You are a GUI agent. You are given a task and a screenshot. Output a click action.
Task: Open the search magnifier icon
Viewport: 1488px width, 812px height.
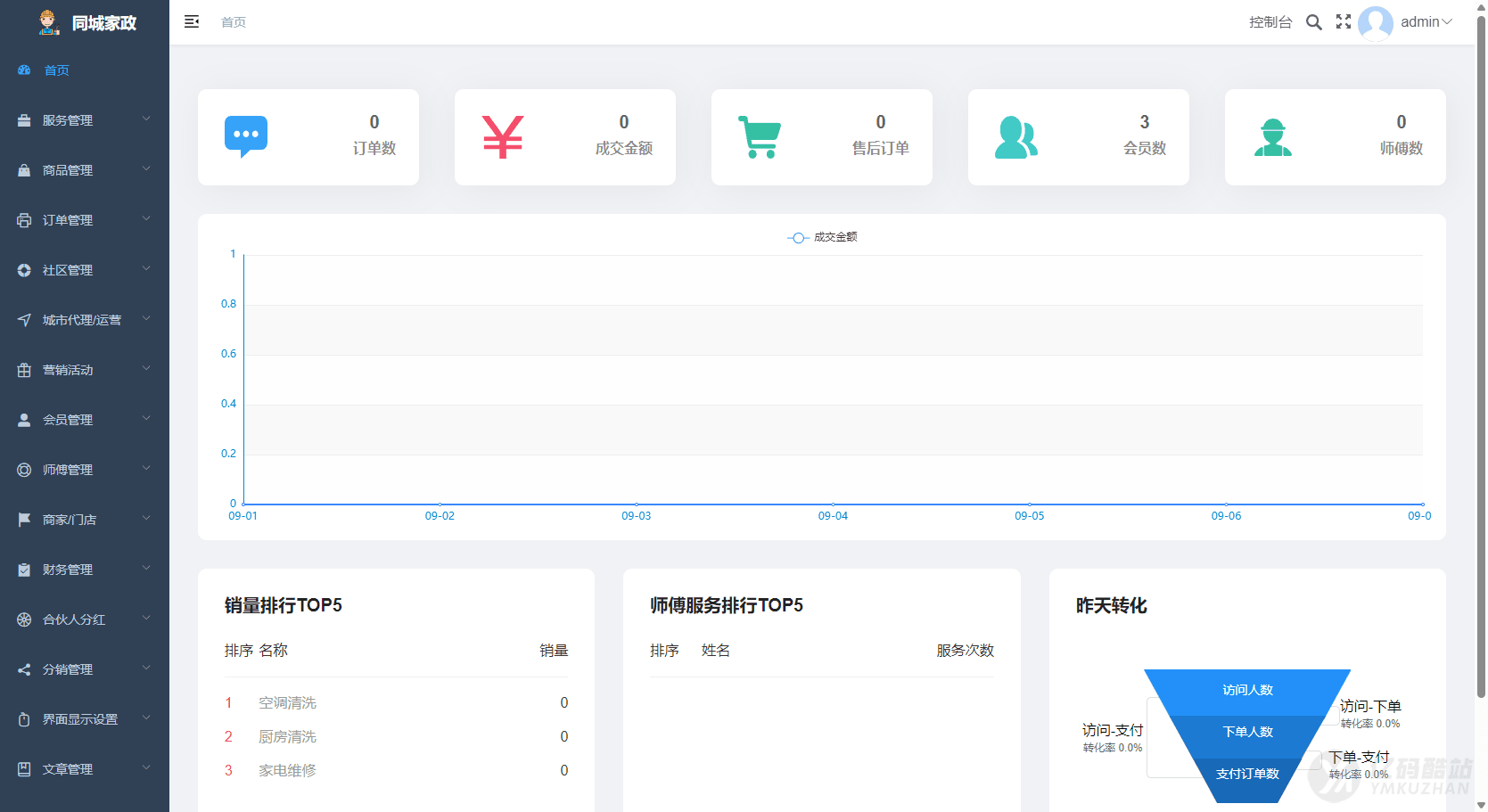pos(1314,22)
